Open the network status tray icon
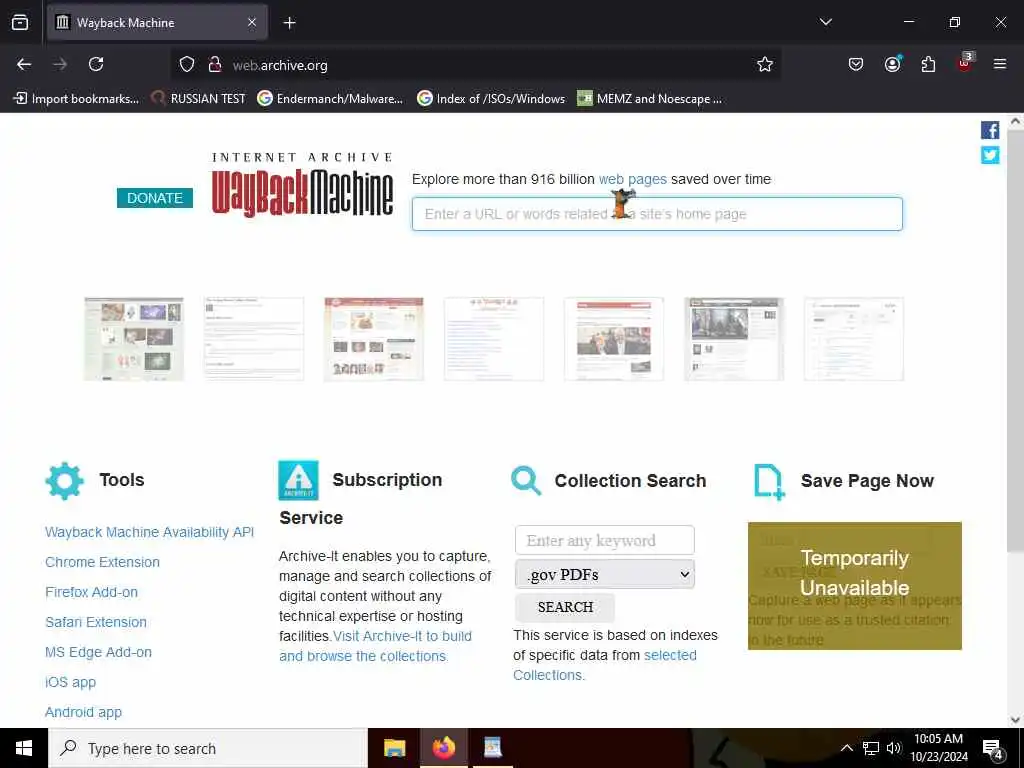The height and width of the screenshot is (768, 1024). tap(871, 748)
